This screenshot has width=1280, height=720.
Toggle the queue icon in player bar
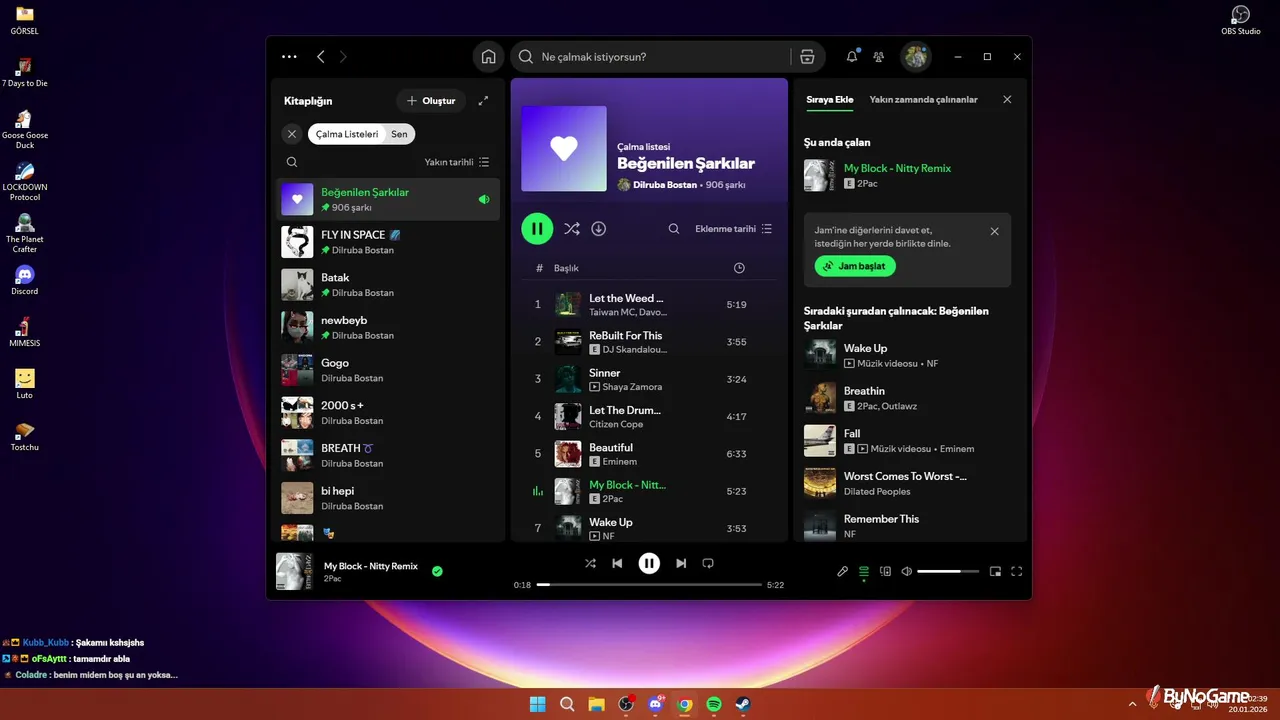[x=864, y=572]
